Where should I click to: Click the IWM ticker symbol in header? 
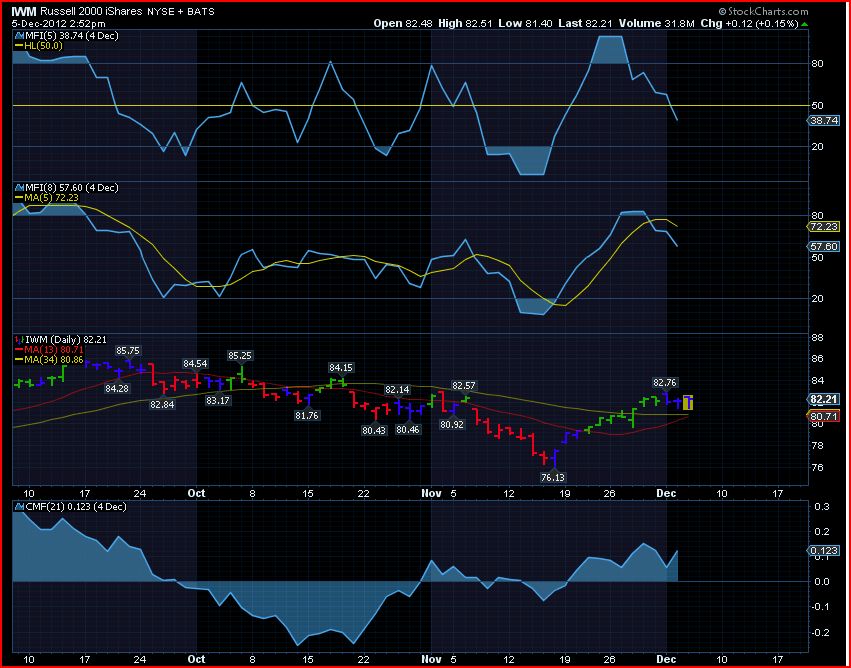(x=24, y=11)
